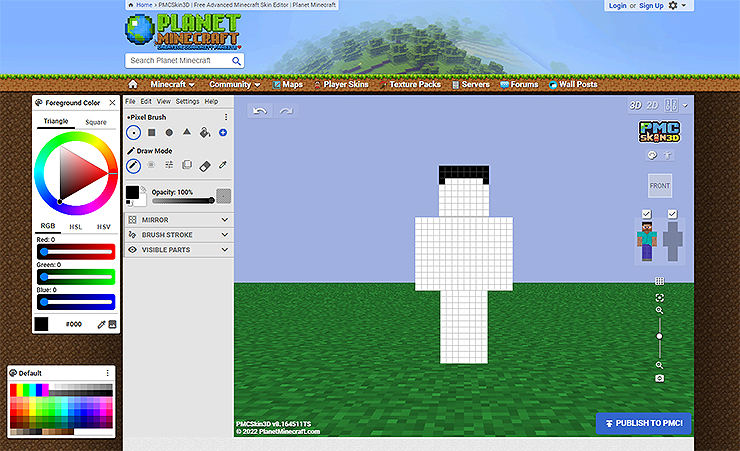Click the FRONT view cube

[660, 185]
